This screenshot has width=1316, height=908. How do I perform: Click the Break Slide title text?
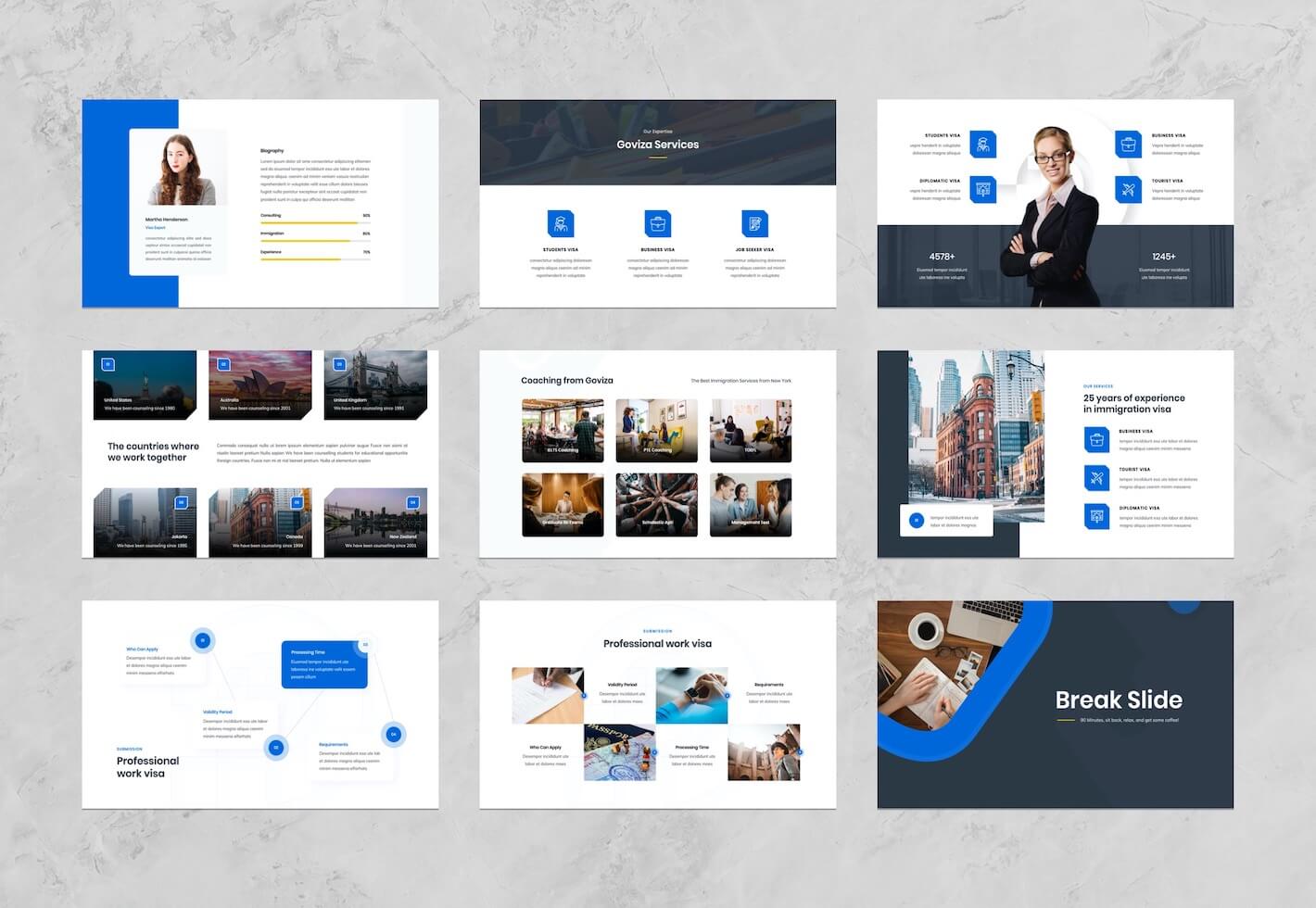tap(1119, 700)
